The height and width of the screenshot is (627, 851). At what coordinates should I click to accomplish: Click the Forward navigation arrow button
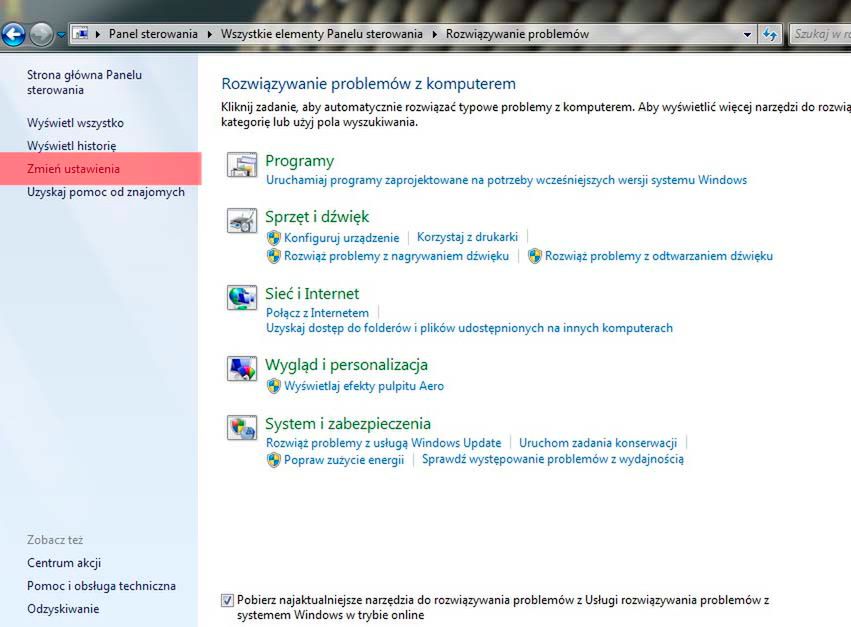[x=41, y=34]
